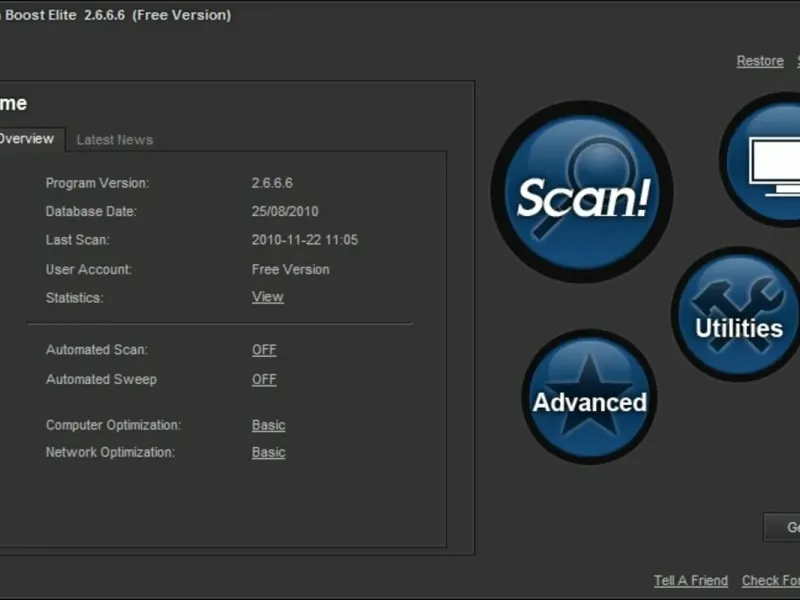Click the Network Optimization label
This screenshot has height=600, width=800.
110,453
